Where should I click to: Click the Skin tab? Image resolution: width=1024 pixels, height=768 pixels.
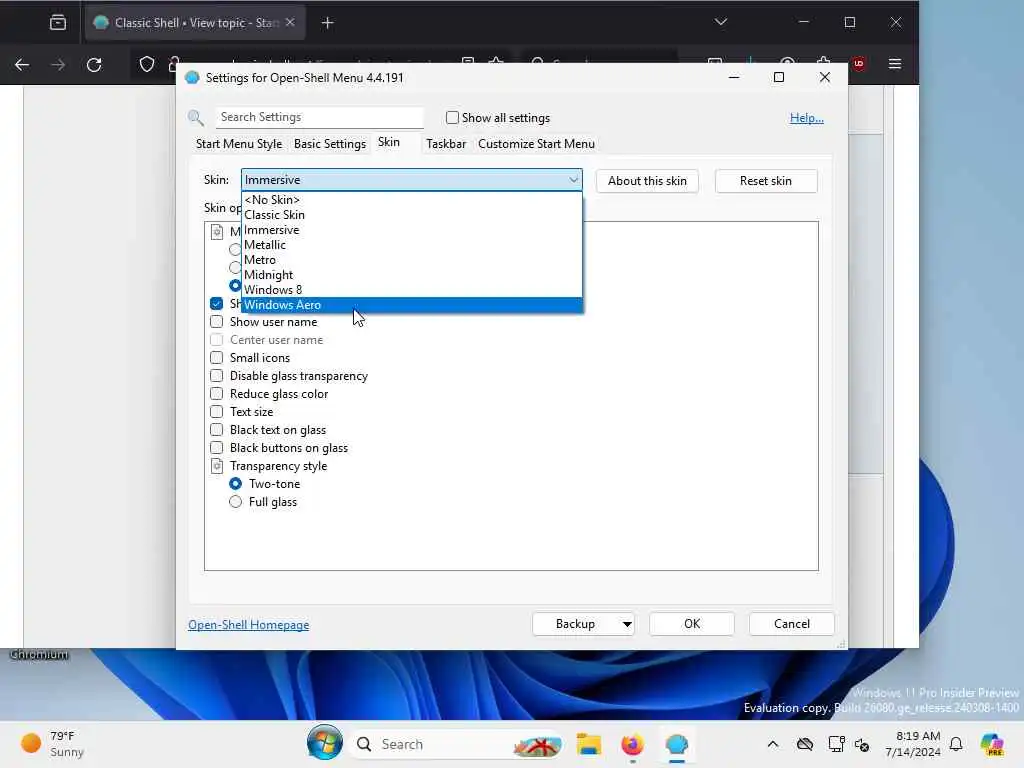pos(389,142)
